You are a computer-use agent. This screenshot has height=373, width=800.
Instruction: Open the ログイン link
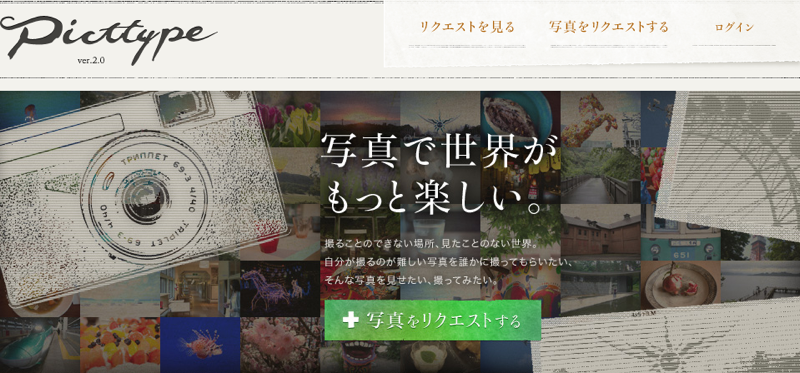[x=734, y=28]
